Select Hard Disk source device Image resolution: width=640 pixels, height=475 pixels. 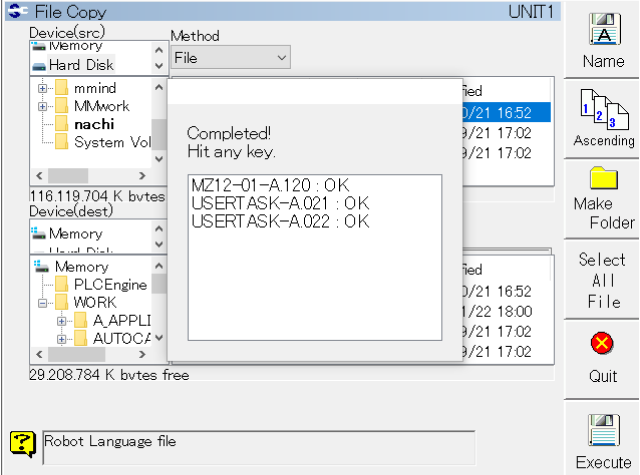tap(78, 65)
